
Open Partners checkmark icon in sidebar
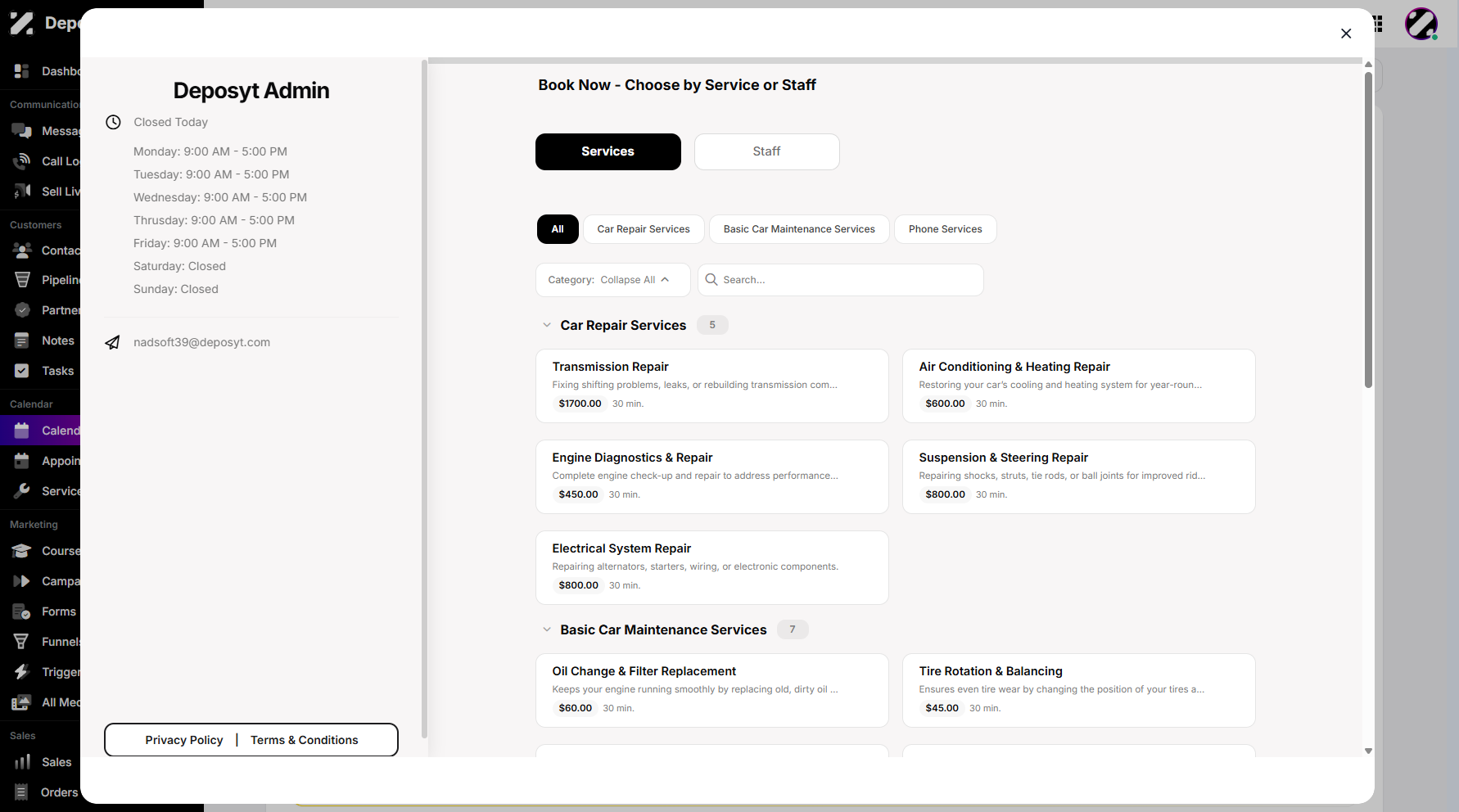(x=22, y=310)
